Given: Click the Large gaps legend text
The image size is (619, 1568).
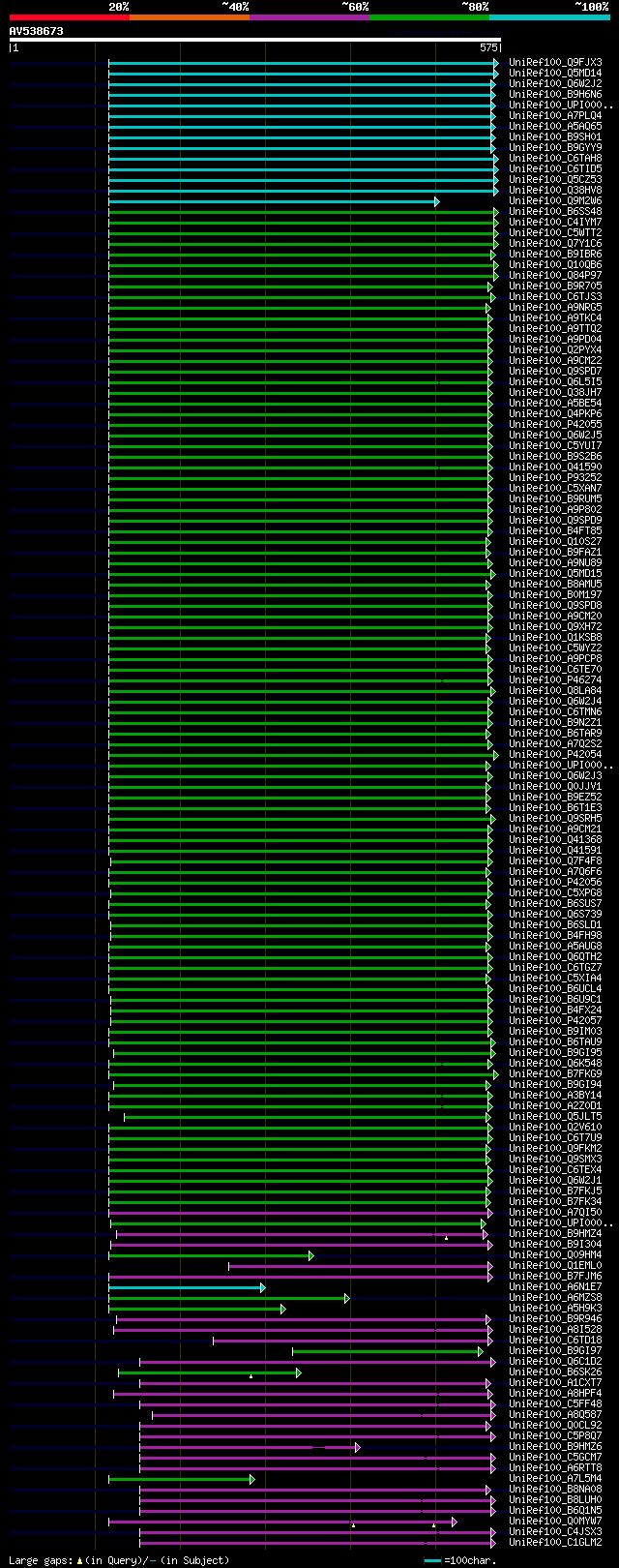Looking at the screenshot, I should tap(41, 1560).
